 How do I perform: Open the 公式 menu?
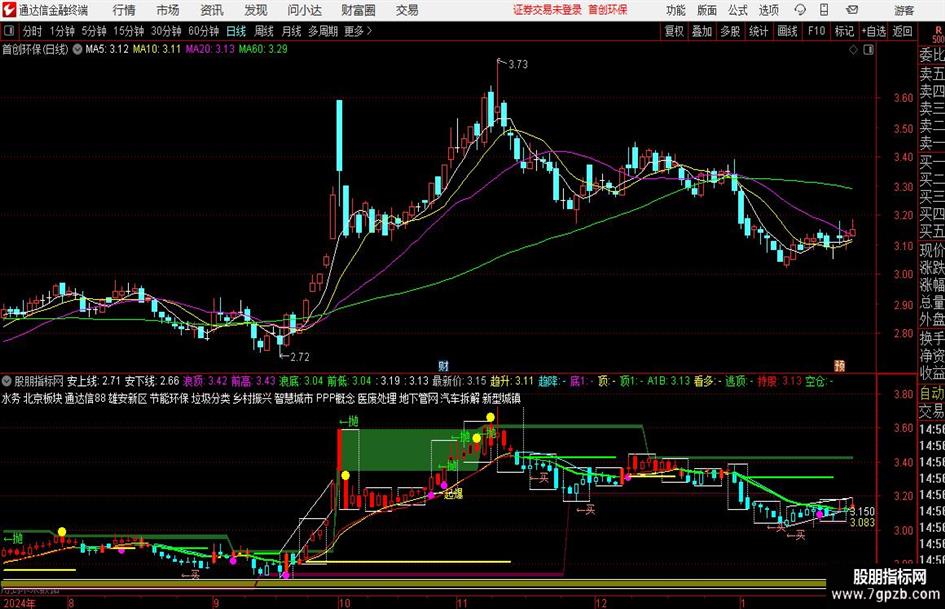738,10
